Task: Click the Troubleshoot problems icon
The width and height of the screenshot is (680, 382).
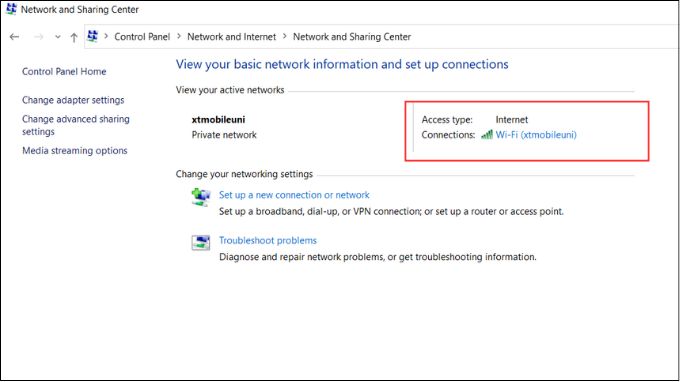Action: [x=201, y=243]
